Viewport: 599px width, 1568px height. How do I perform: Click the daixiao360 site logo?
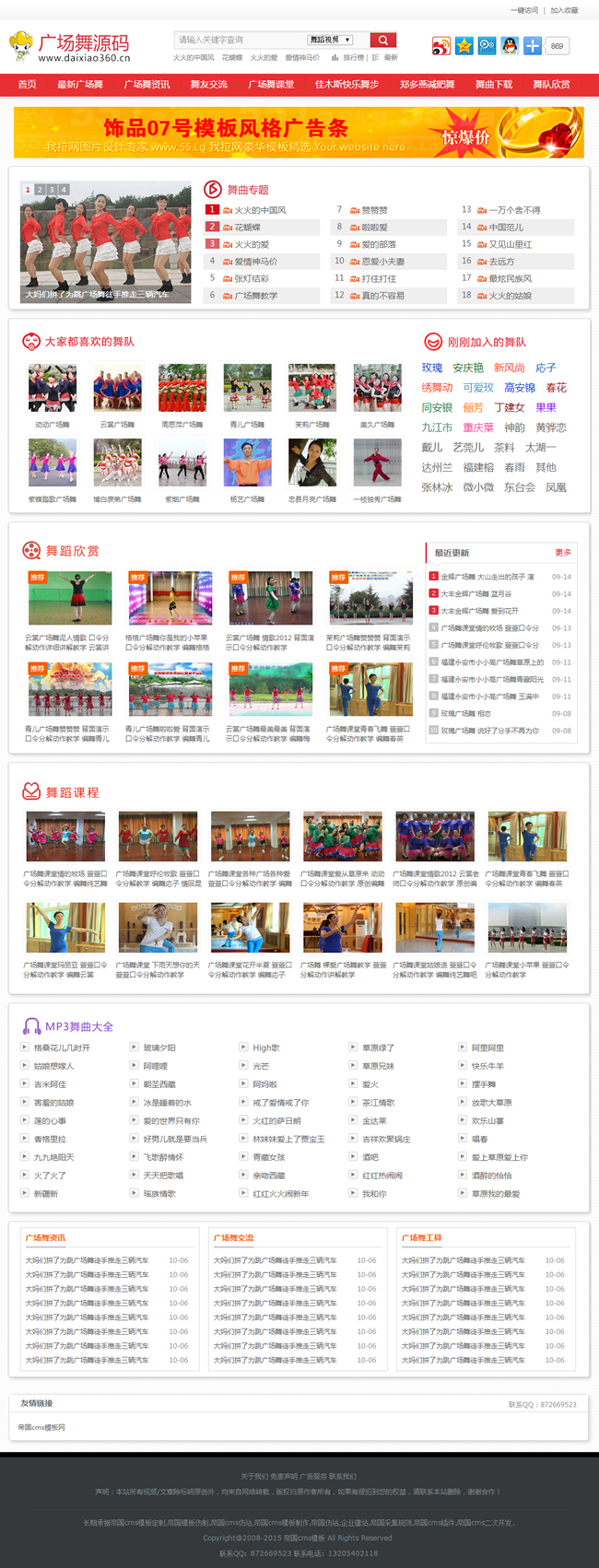(70, 48)
